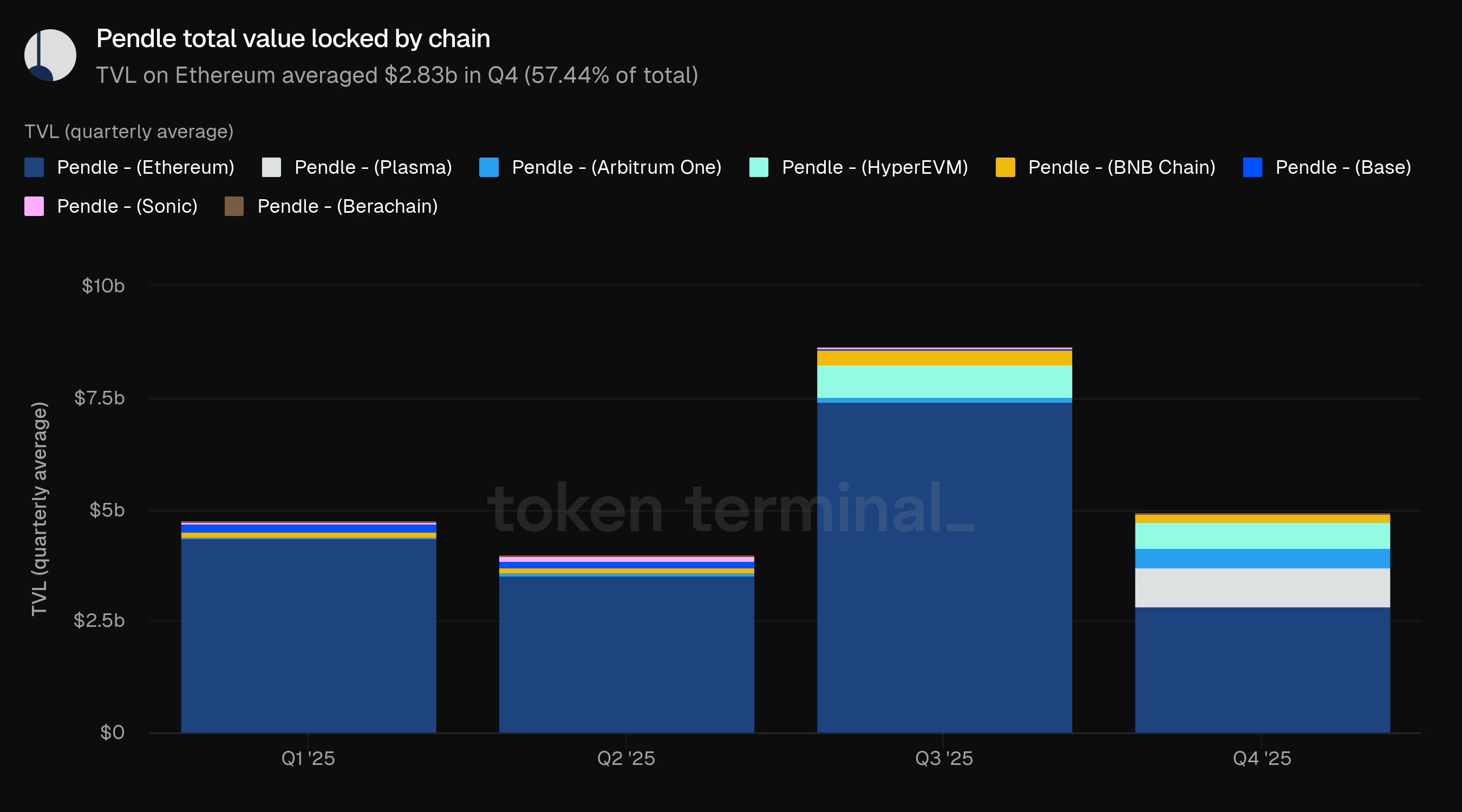The image size is (1462, 812).
Task: Click the chart title text
Action: point(293,38)
